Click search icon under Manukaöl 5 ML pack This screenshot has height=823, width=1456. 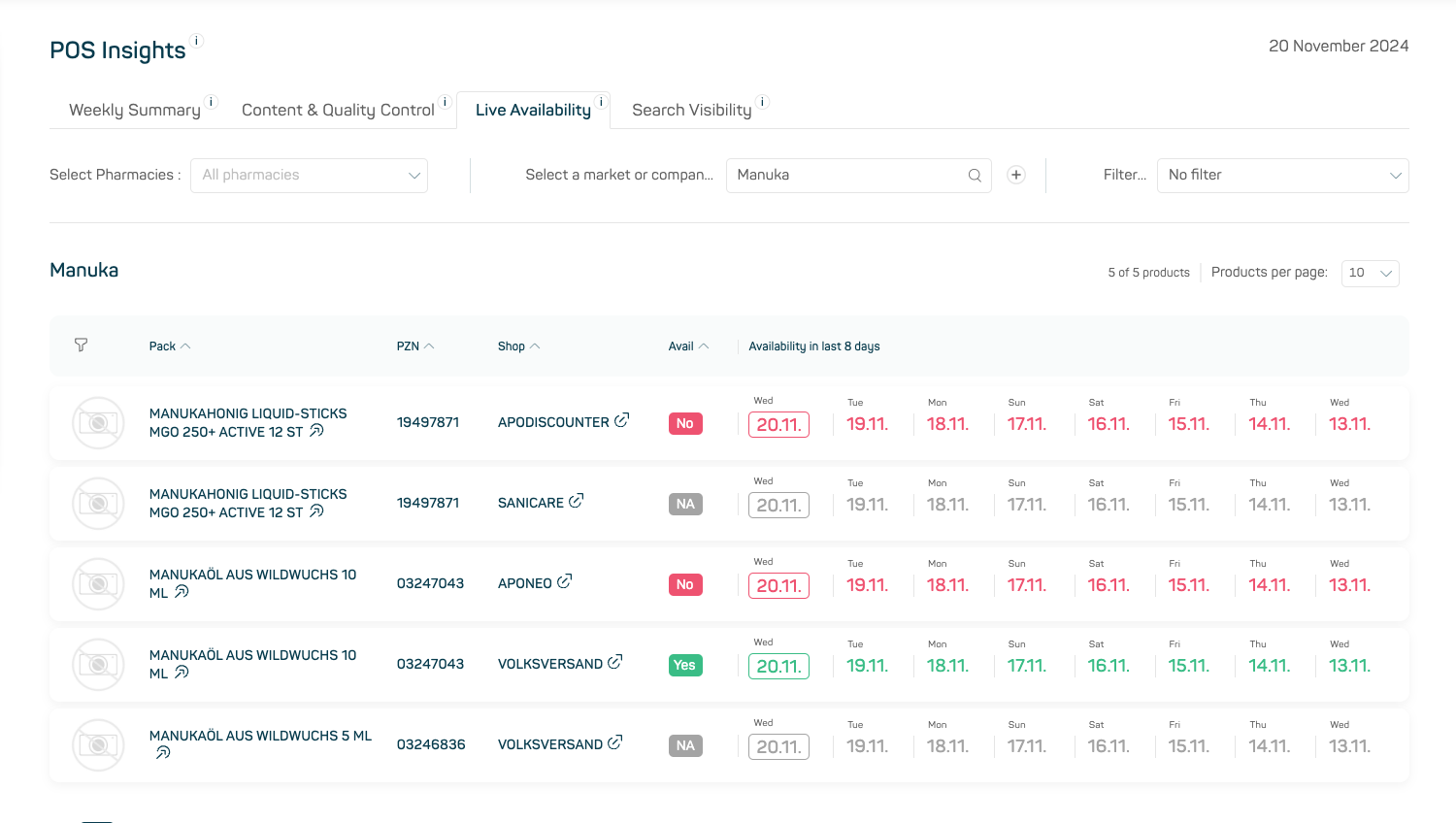click(163, 752)
